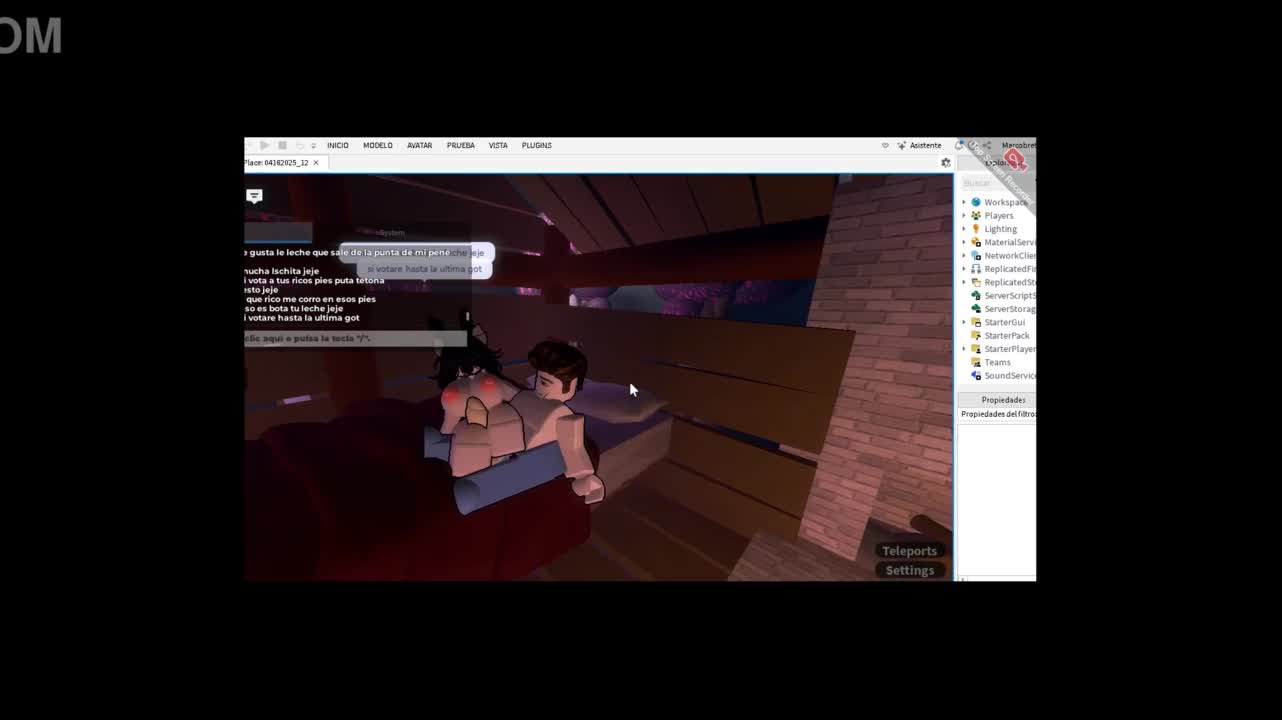Screen dimensions: 1282x720
Task: Select the Workspace globe icon
Action: click(x=976, y=202)
